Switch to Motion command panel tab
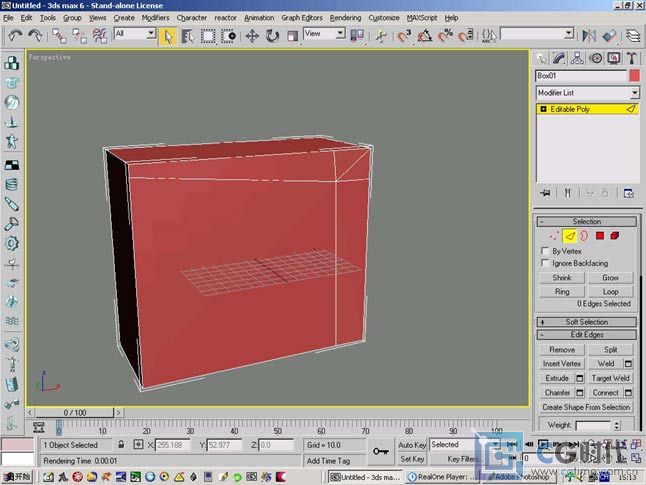This screenshot has height=485, width=646. click(x=596, y=59)
